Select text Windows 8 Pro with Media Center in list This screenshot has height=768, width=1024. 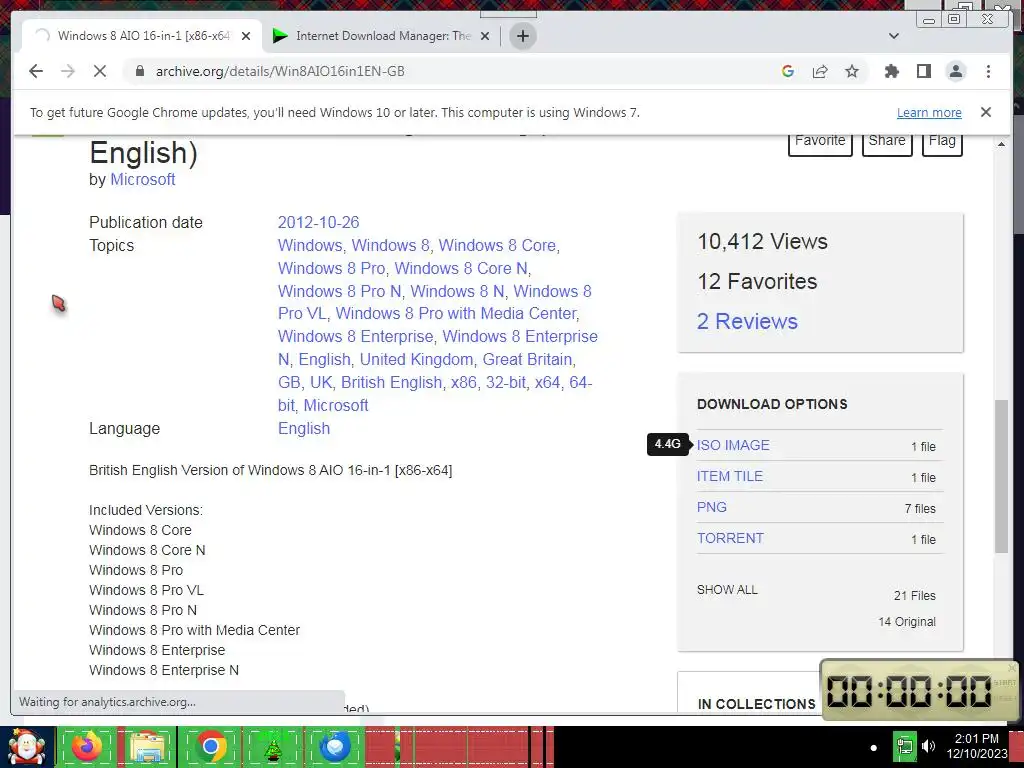click(x=195, y=630)
